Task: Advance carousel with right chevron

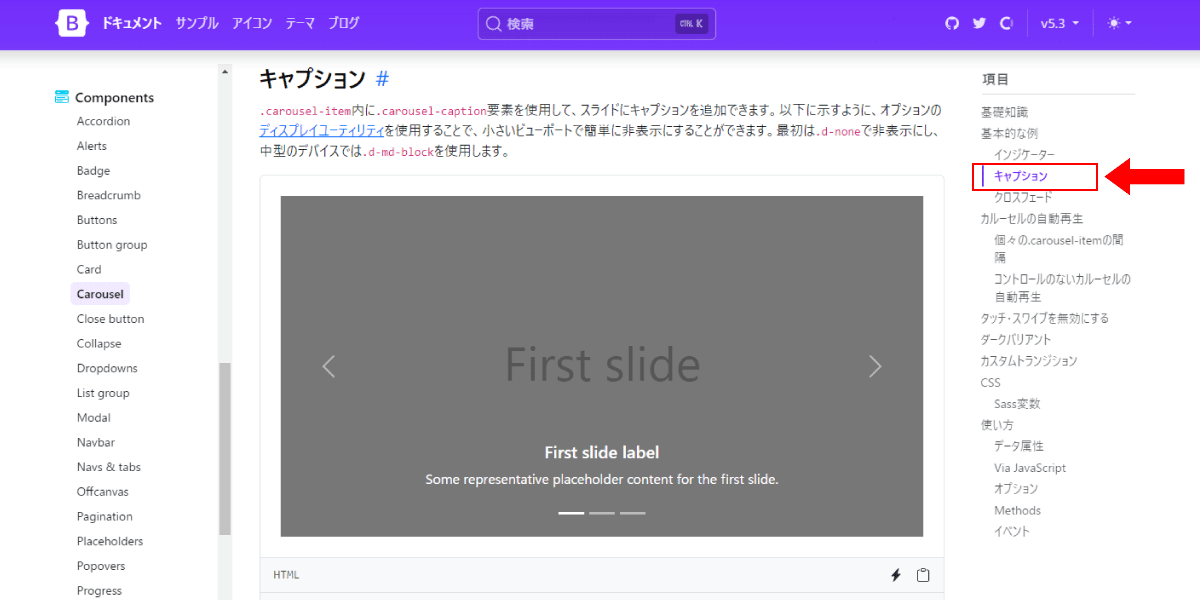Action: tap(875, 367)
